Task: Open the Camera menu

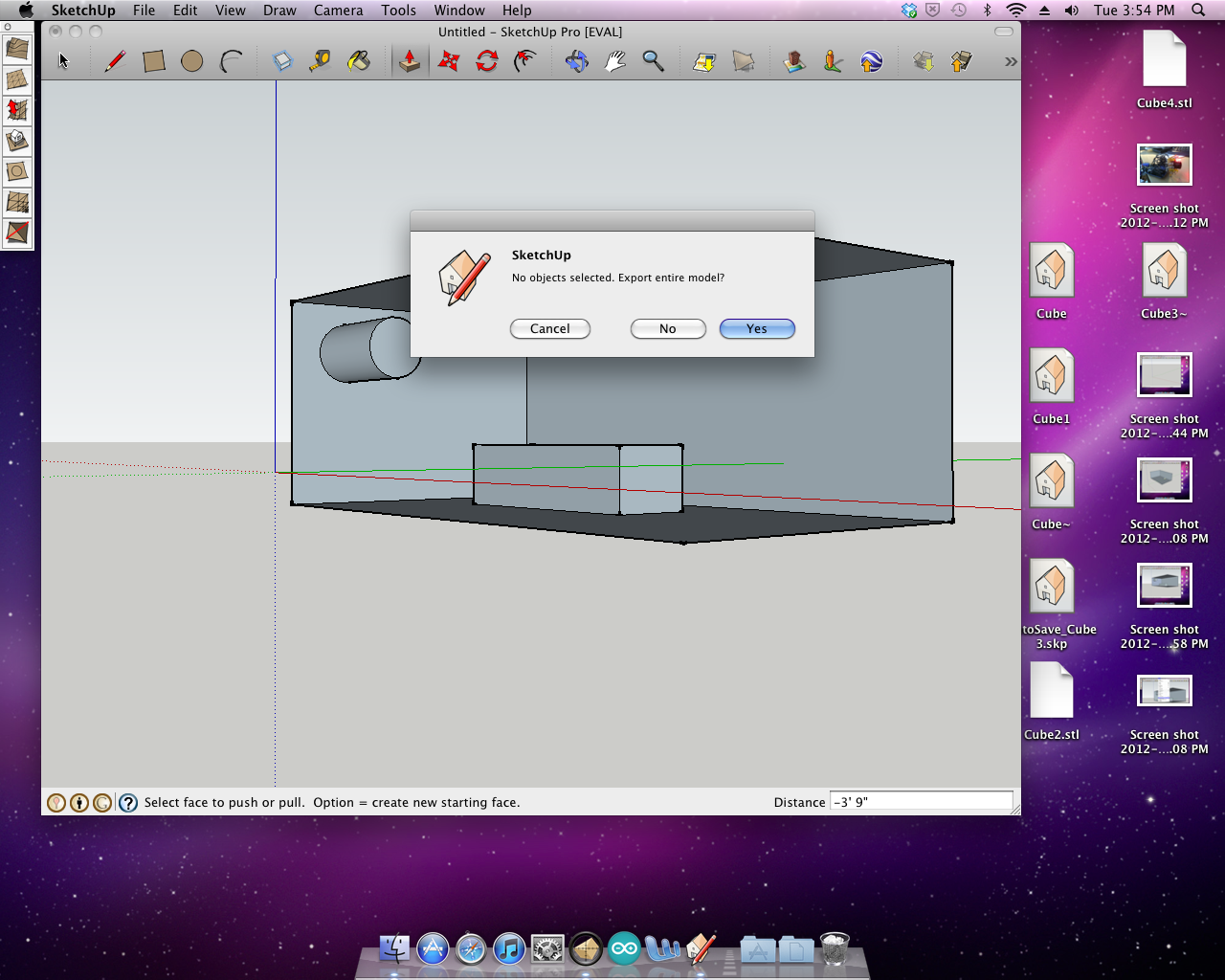Action: 338,11
